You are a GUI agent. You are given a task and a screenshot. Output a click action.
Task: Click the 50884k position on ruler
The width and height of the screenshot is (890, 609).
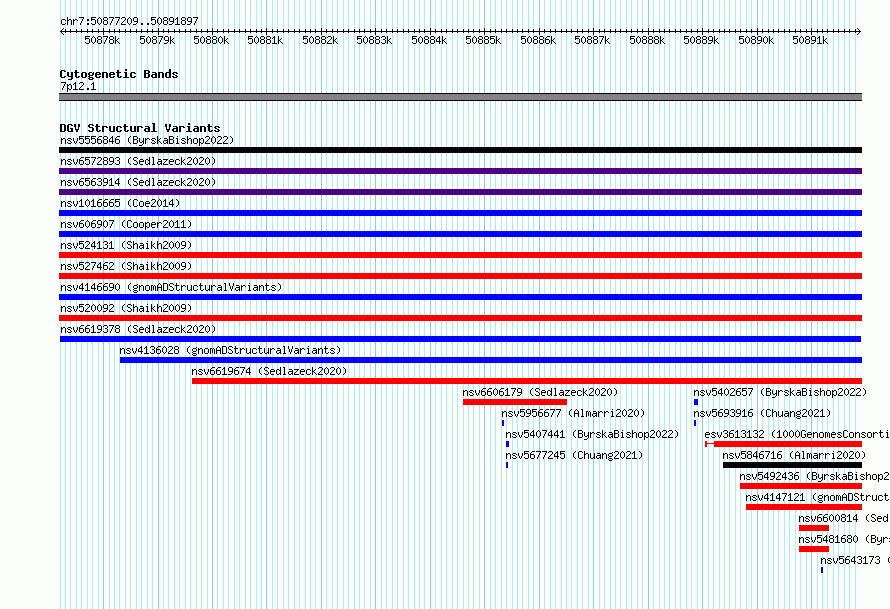point(429,40)
